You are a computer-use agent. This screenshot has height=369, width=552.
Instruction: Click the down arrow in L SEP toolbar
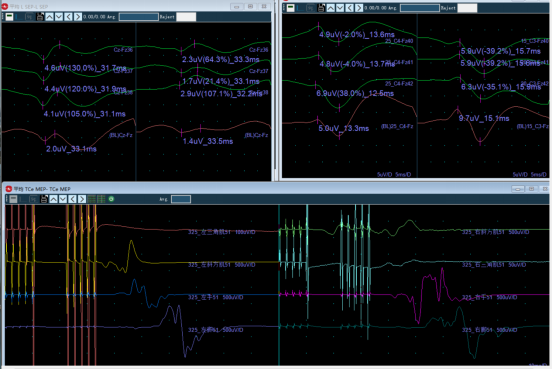coord(59,17)
